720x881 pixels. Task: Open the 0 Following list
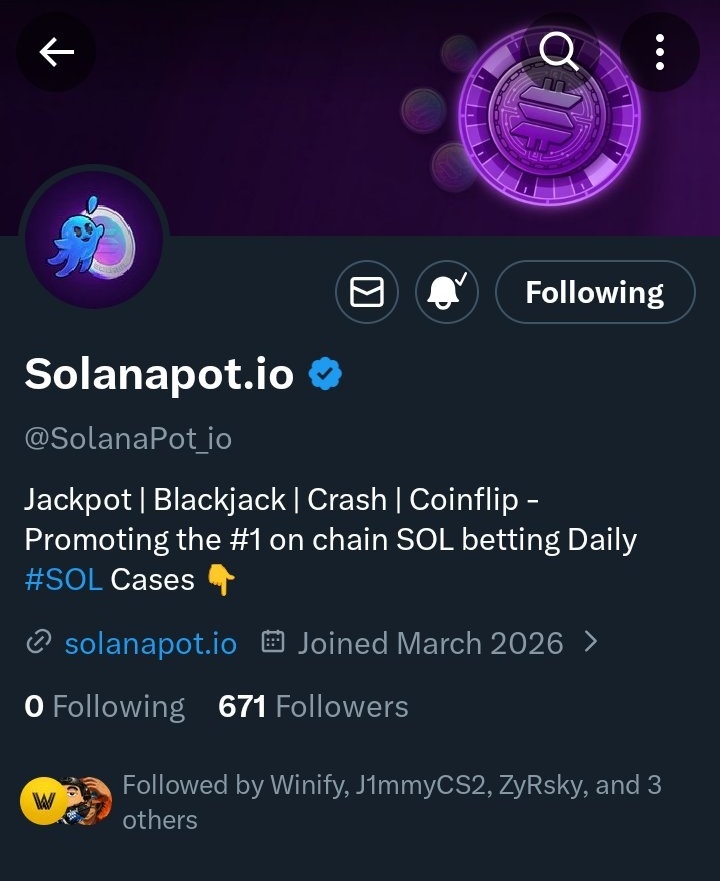coord(104,707)
